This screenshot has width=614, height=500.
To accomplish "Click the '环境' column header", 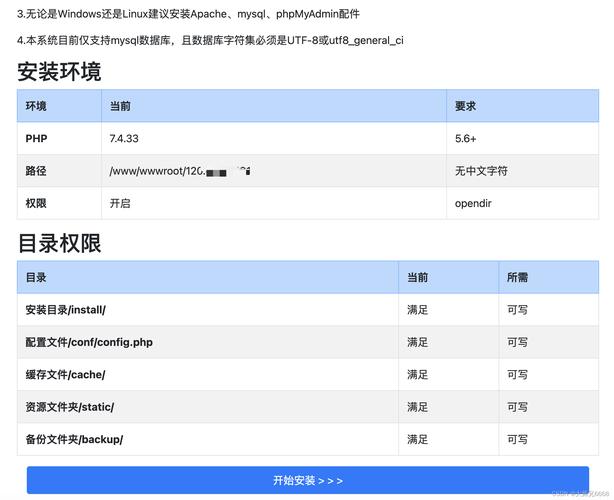I will [36, 106].
